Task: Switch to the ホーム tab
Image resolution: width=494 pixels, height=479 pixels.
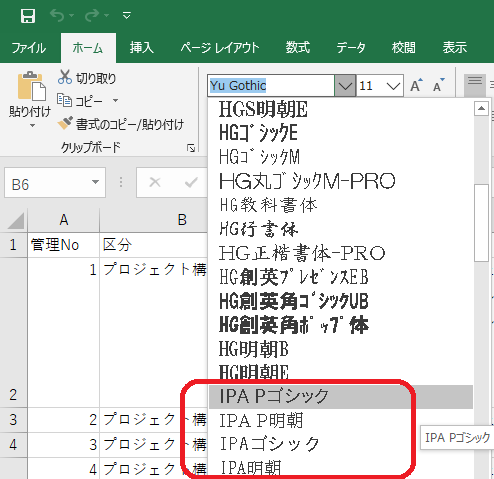Action: pyautogui.click(x=88, y=48)
